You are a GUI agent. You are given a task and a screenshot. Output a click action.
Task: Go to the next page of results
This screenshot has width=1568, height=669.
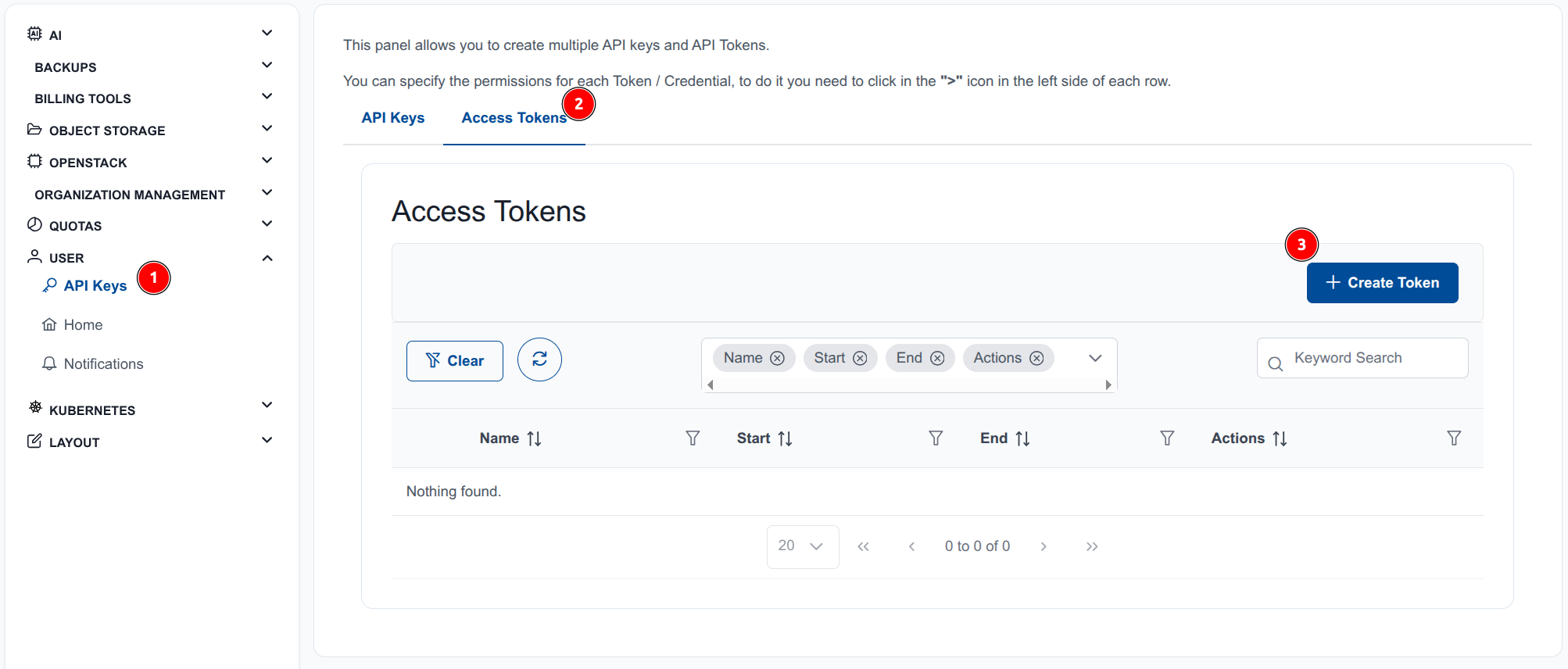pyautogui.click(x=1044, y=546)
